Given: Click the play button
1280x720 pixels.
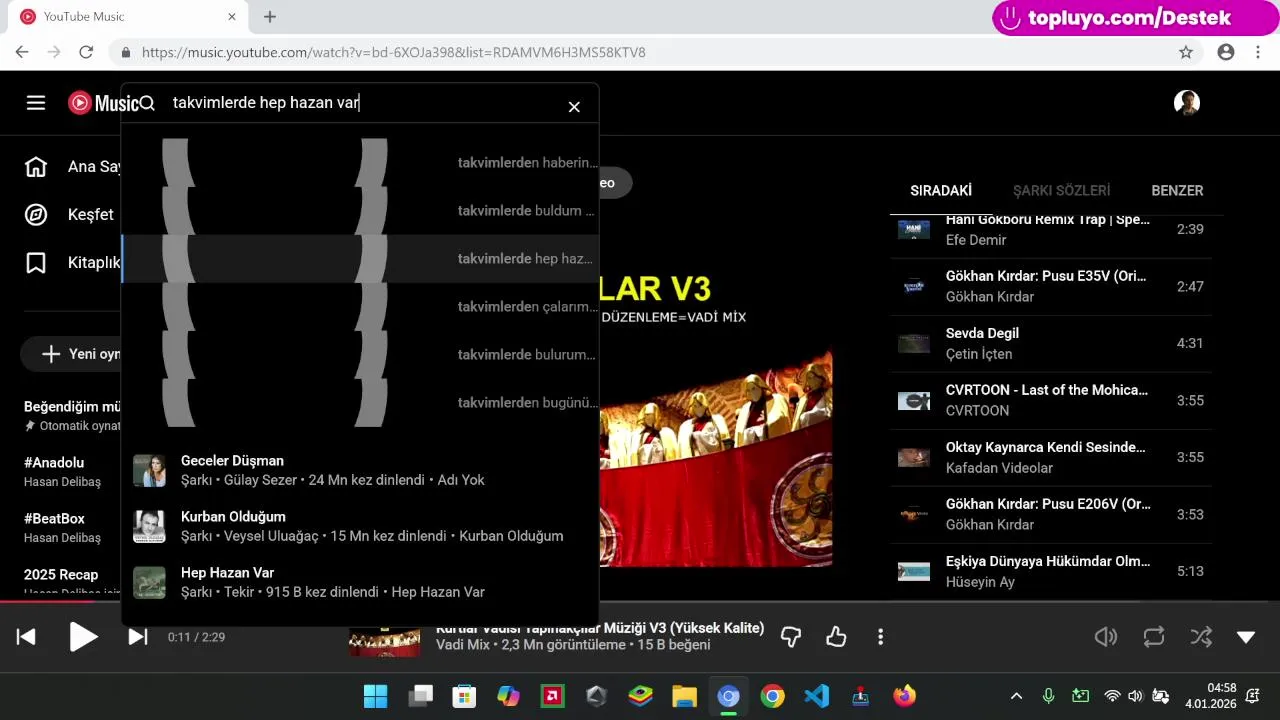Looking at the screenshot, I should [x=83, y=637].
